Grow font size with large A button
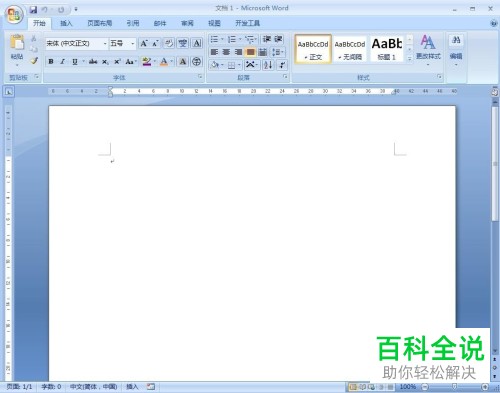This screenshot has width=500, height=393. (144, 43)
